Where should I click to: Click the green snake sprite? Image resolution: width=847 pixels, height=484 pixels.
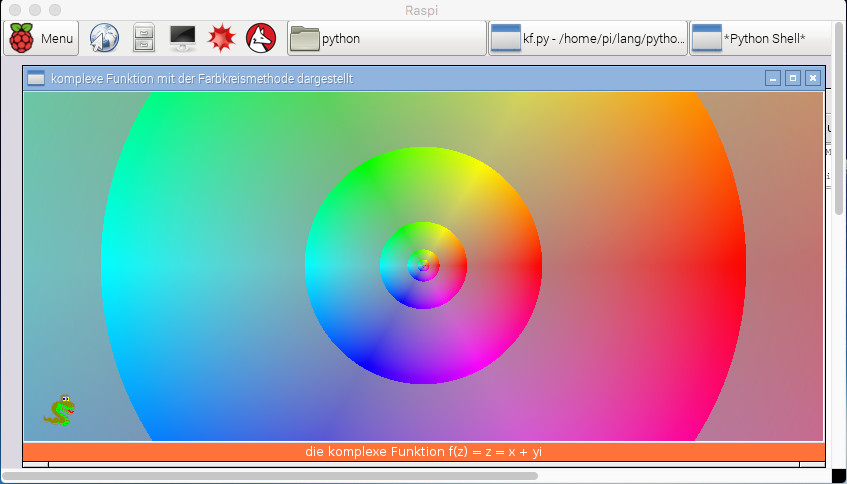tap(61, 410)
